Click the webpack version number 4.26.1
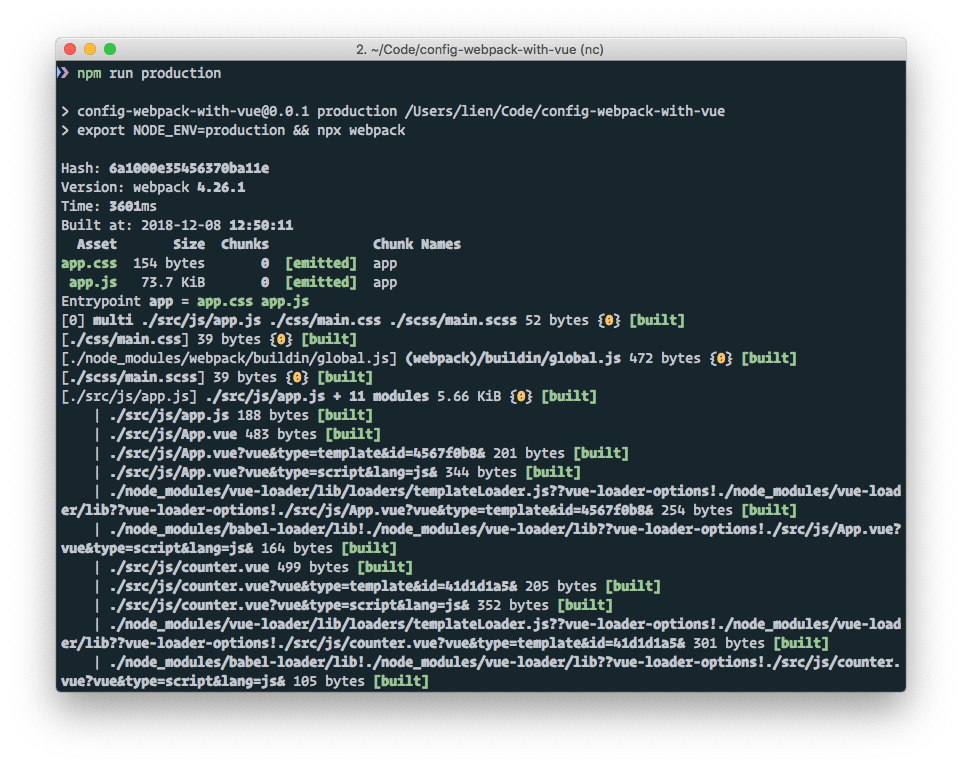The image size is (962, 766). click(221, 187)
